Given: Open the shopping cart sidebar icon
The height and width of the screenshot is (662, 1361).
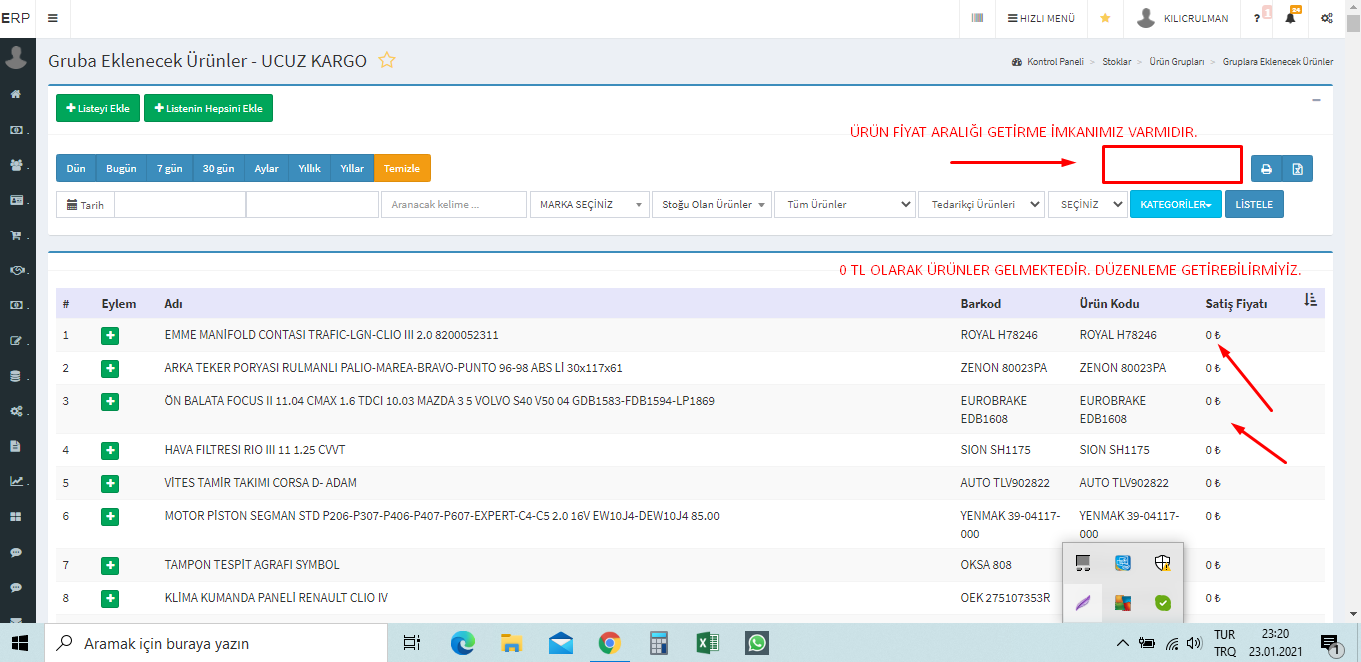Looking at the screenshot, I should [x=16, y=236].
